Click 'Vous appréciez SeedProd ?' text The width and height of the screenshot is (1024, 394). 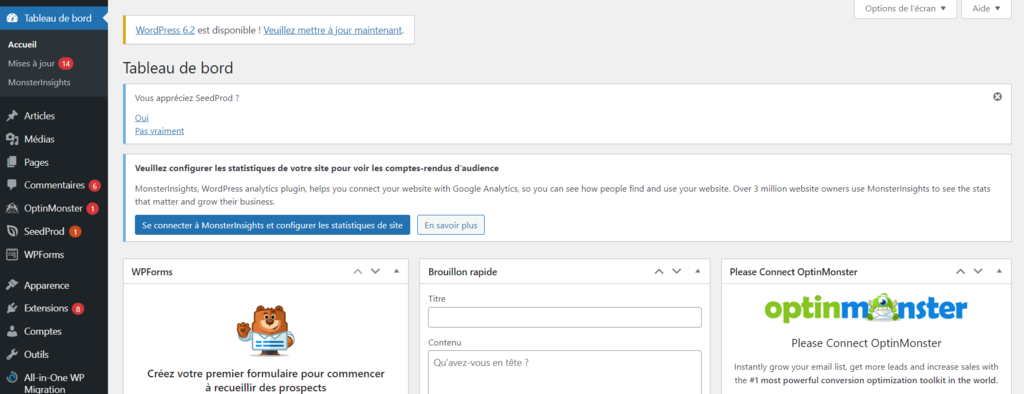[187, 97]
